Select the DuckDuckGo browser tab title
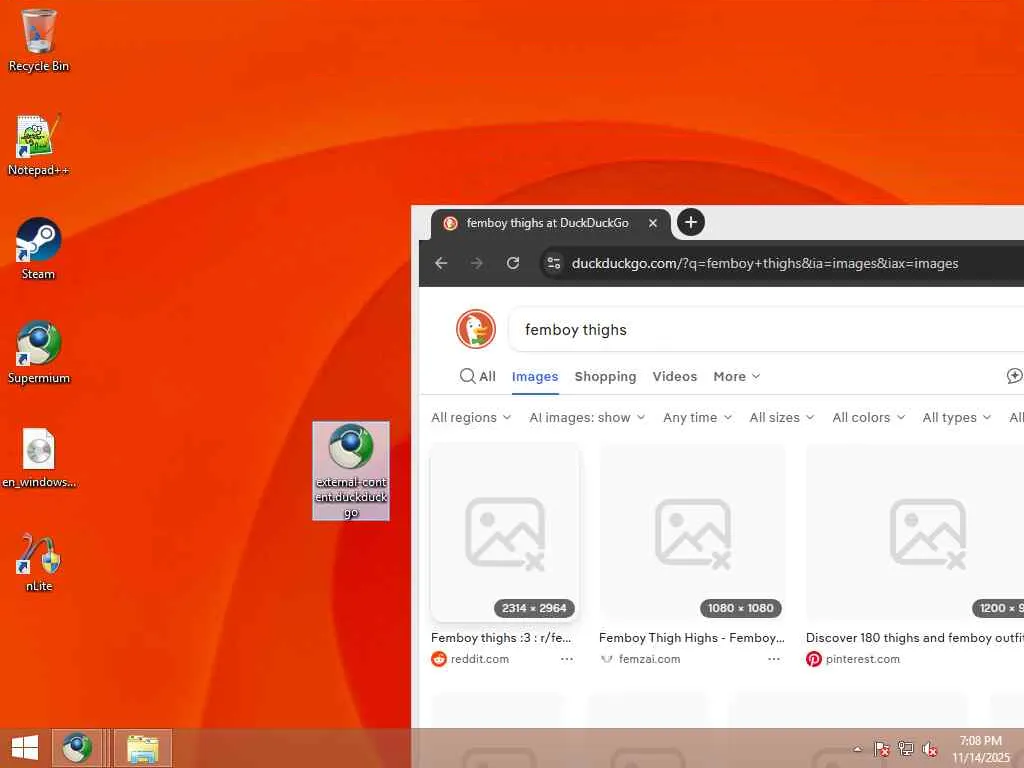This screenshot has width=1024, height=768. pos(547,223)
